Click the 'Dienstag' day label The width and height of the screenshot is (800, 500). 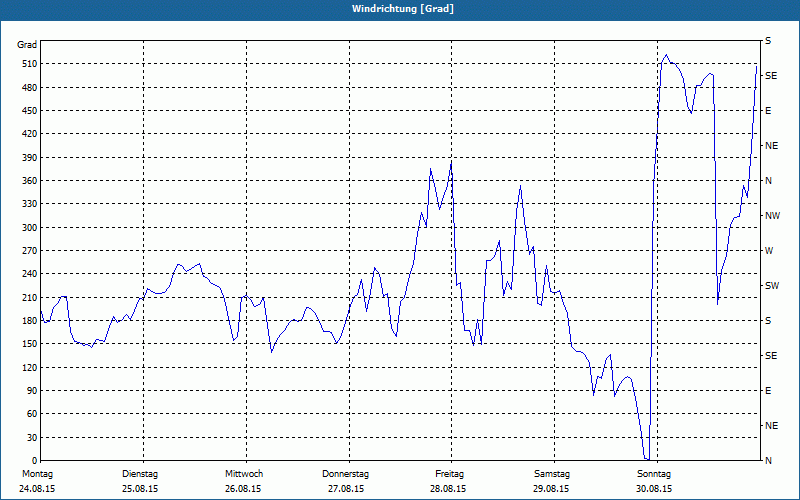coord(140,474)
